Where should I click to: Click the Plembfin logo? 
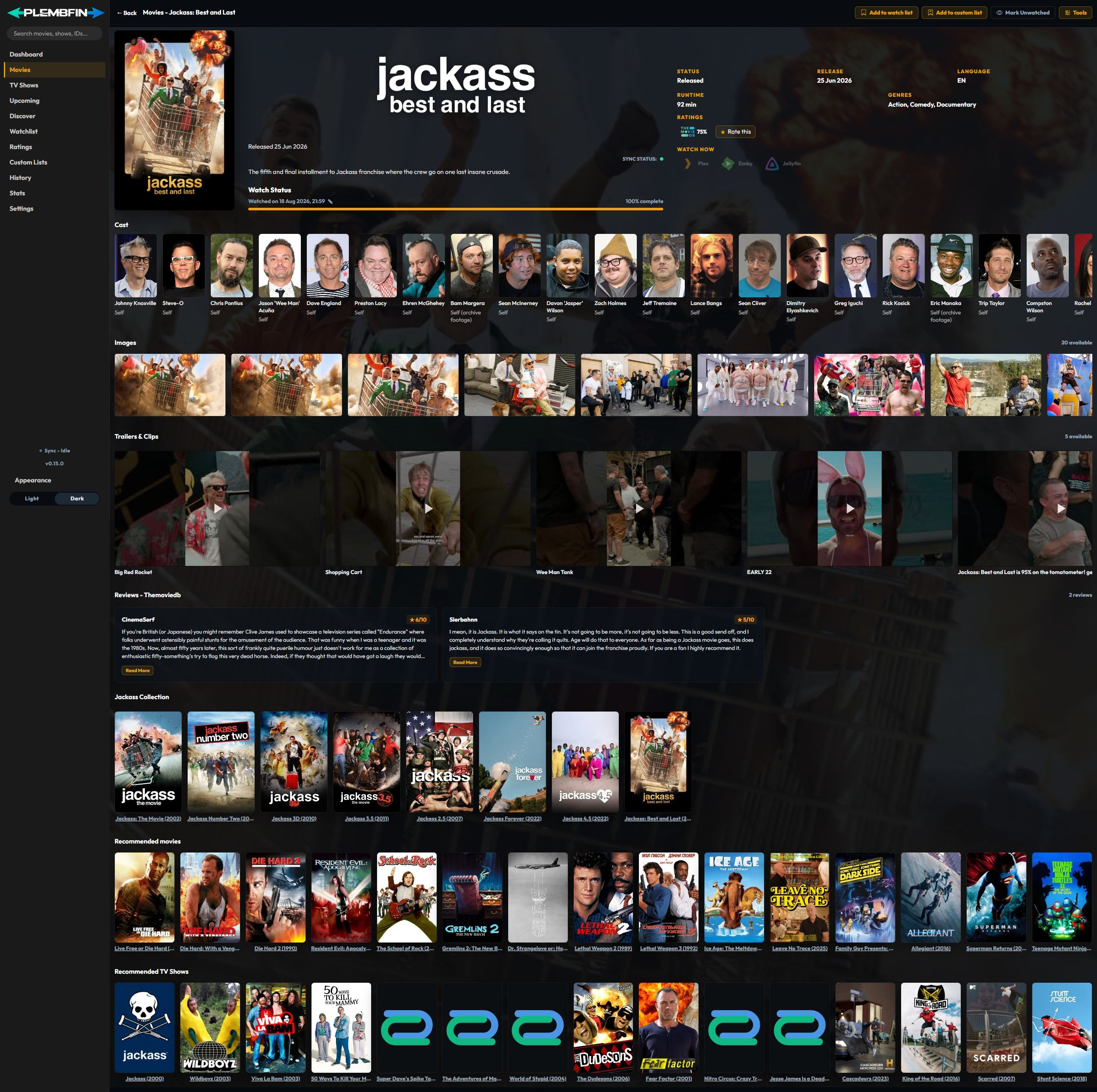tap(55, 12)
